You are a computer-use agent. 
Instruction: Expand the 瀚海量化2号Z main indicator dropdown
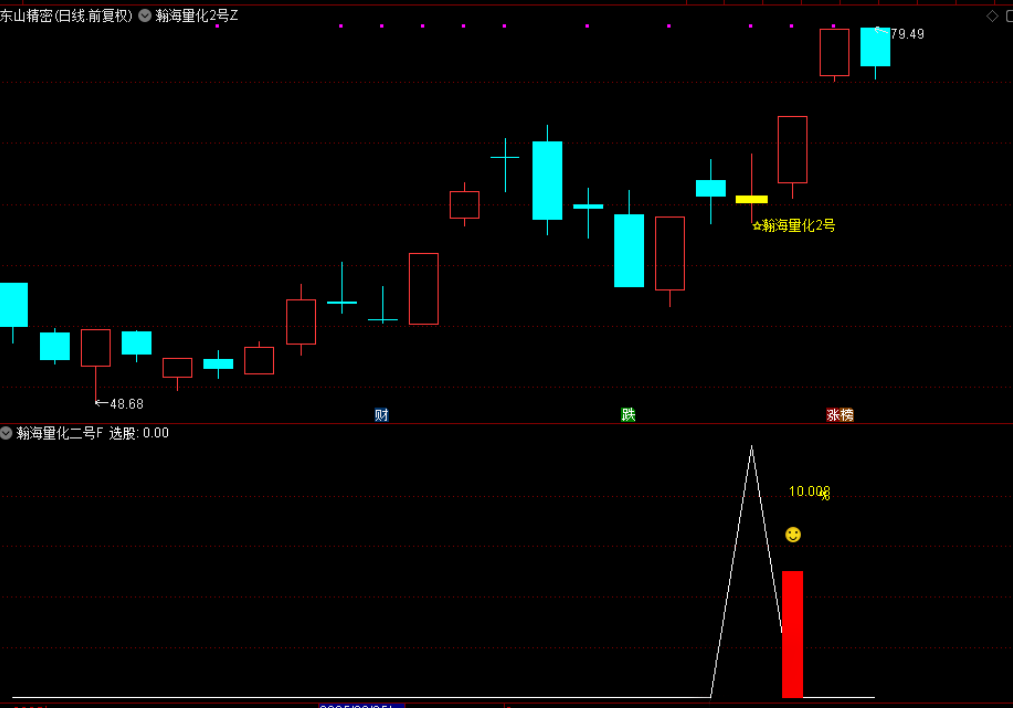pyautogui.click(x=145, y=16)
